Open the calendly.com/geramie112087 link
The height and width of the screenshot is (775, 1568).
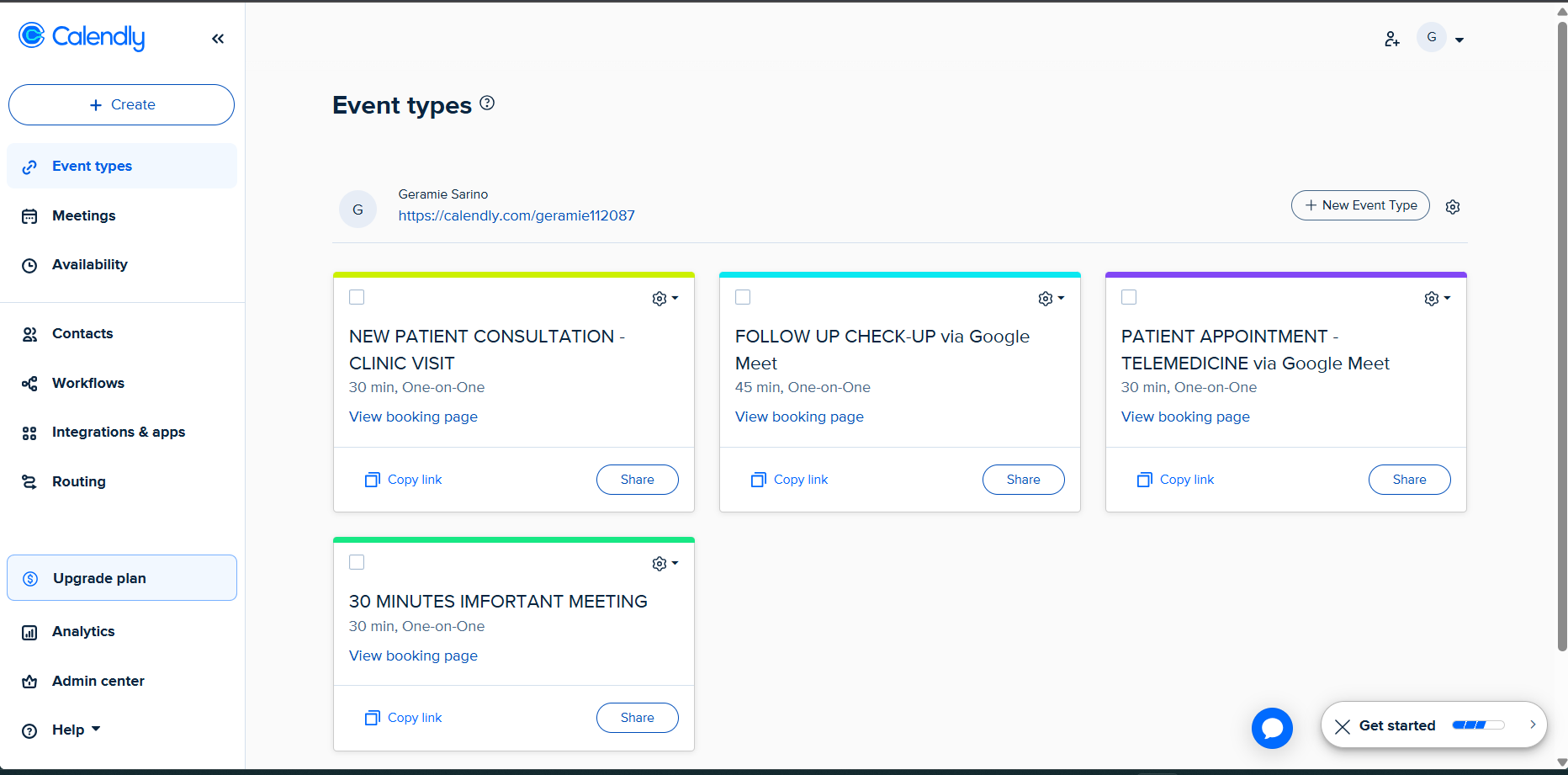516,215
